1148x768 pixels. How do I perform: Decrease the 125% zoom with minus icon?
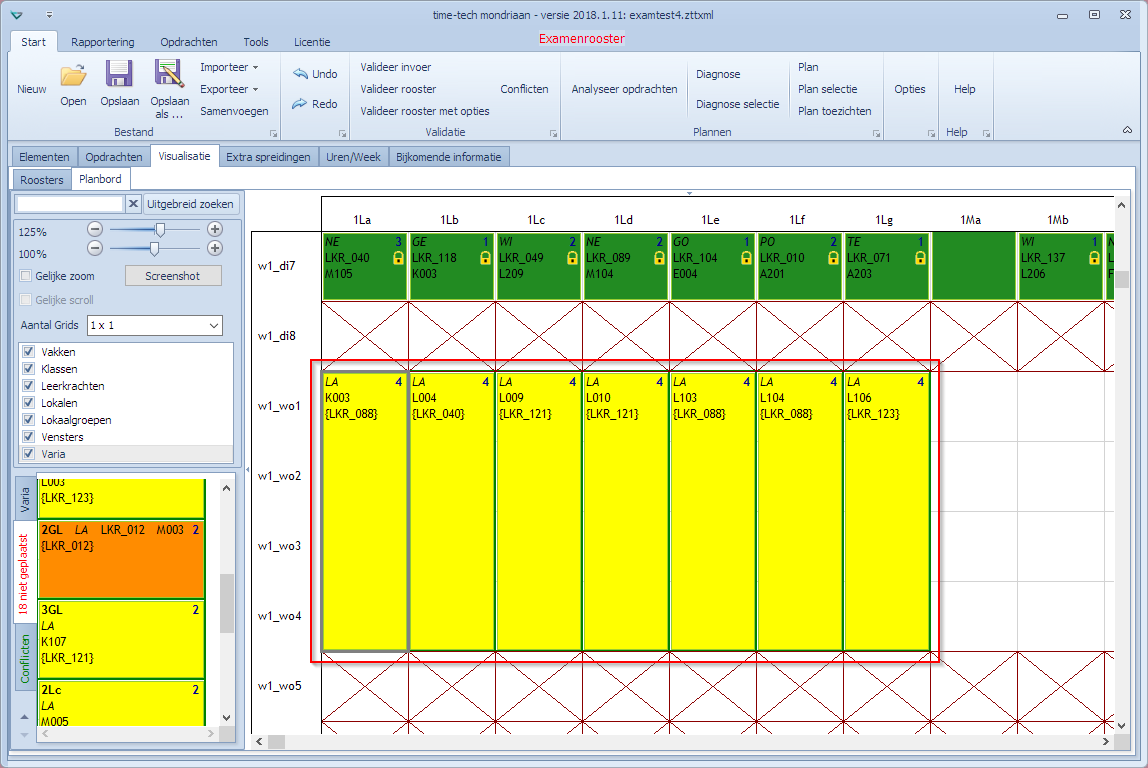click(x=94, y=229)
